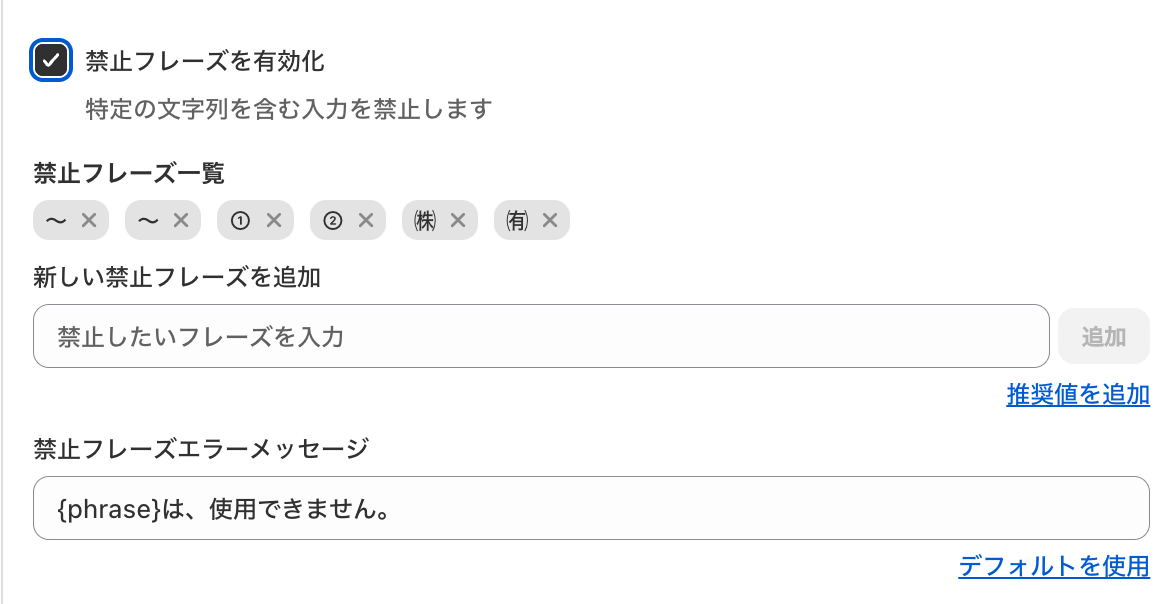
Task: Click the ㈱ tag text
Action: coord(426,221)
